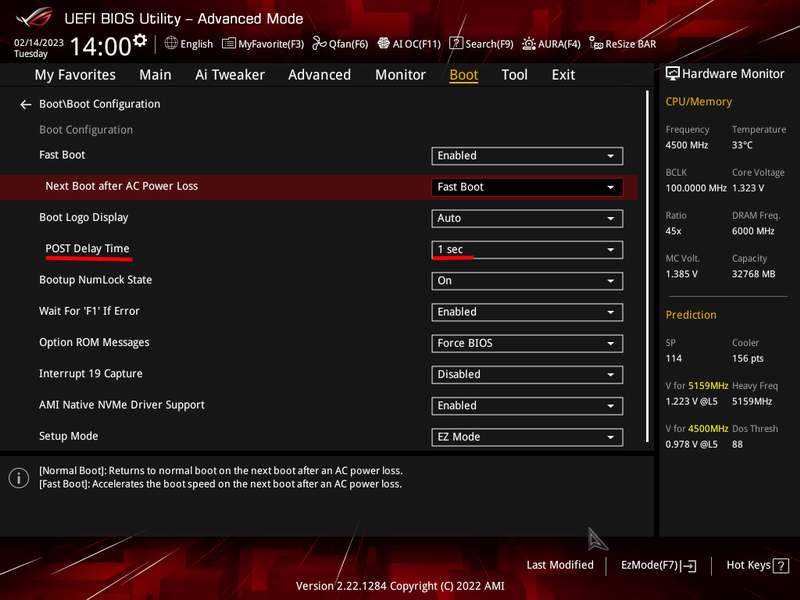
Task: Open the Tool tab
Action: coord(514,75)
